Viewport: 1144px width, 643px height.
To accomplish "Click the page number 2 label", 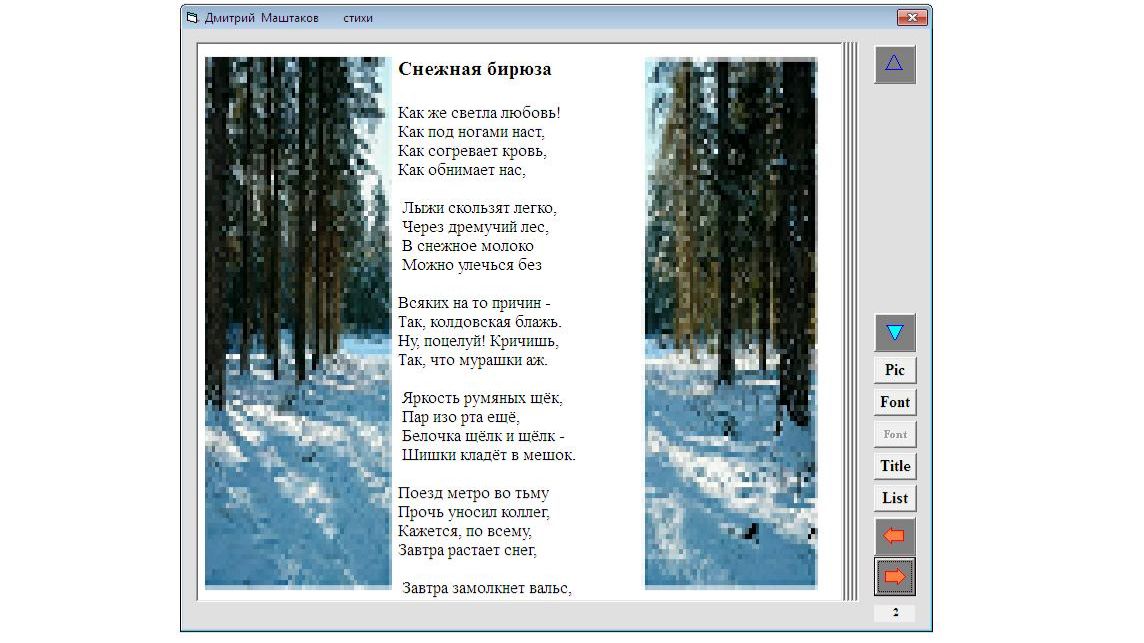I will 894,612.
